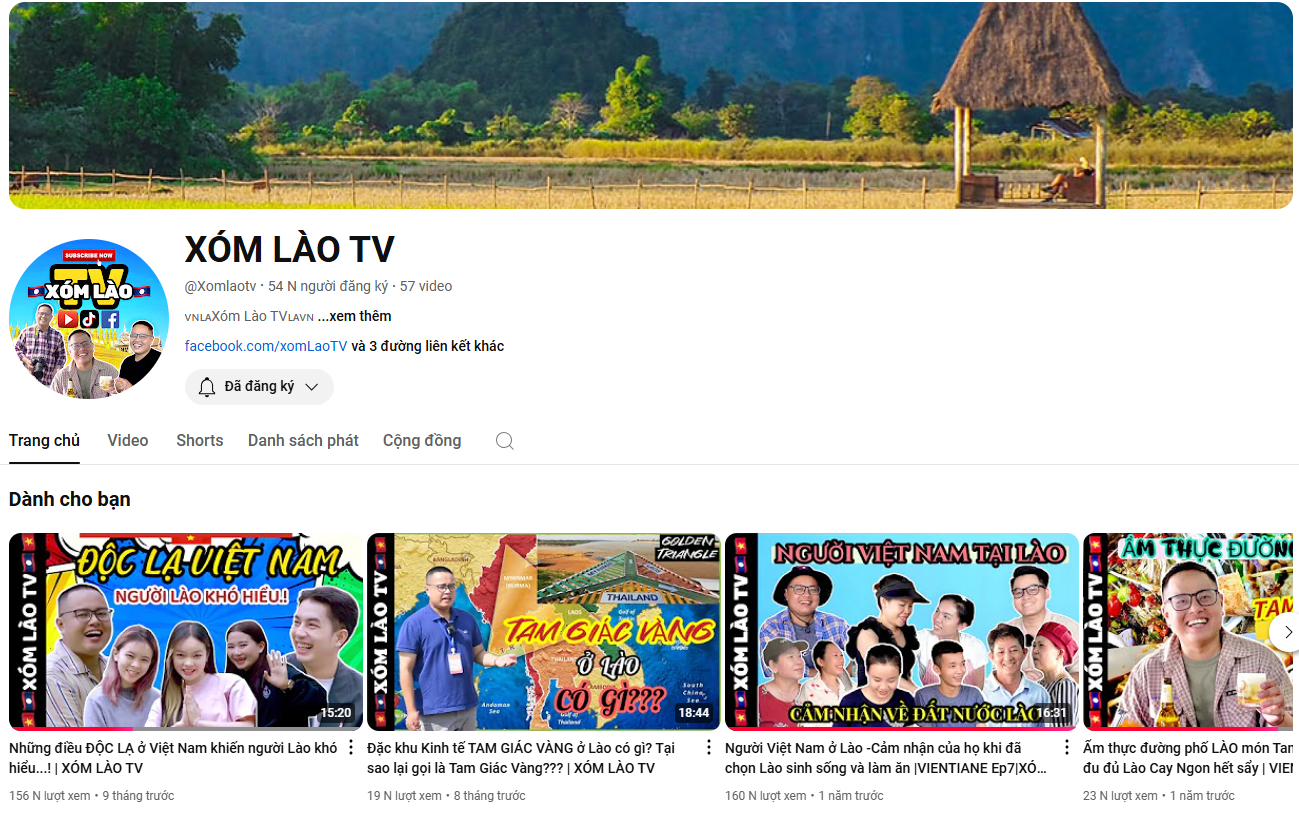
Task: Switch to the Video tab
Action: [128, 441]
